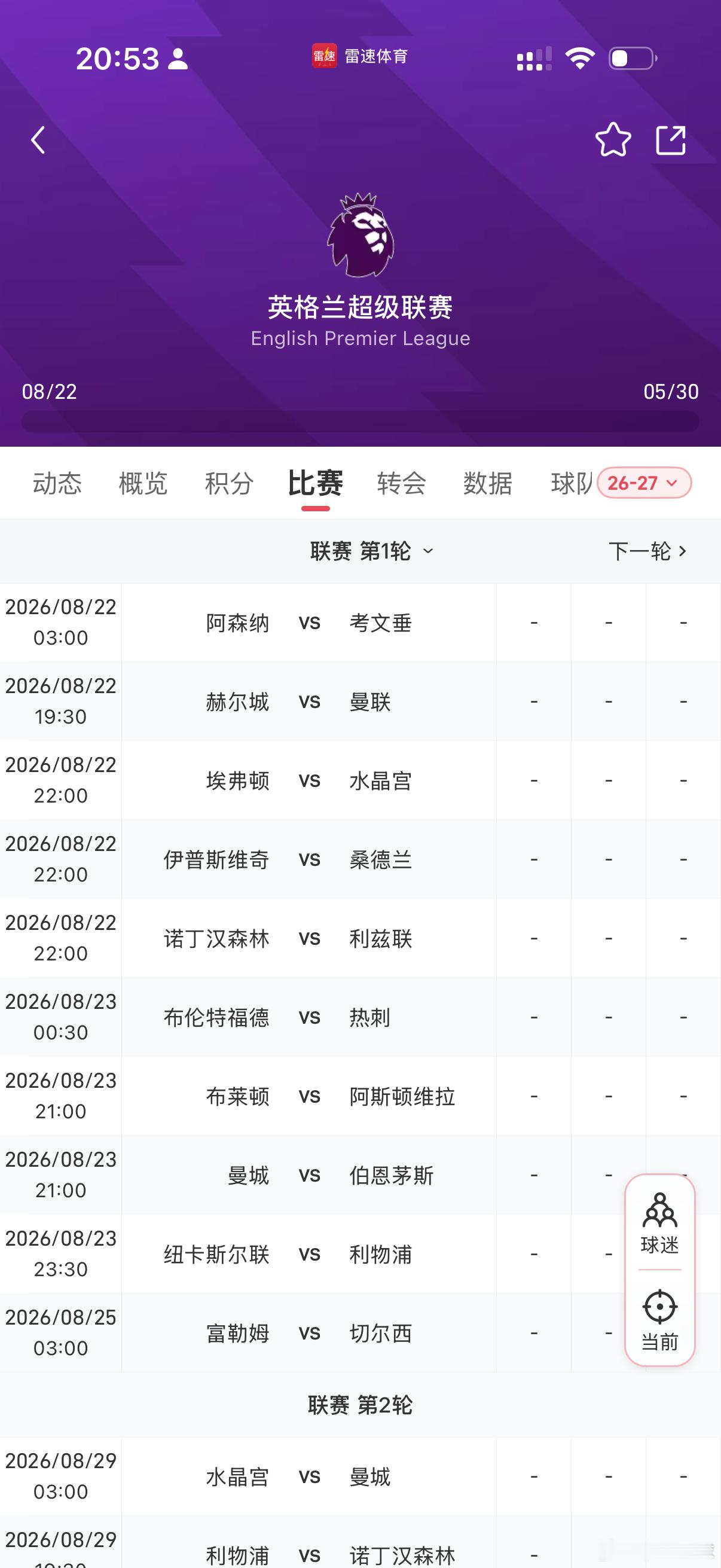This screenshot has height=1568, width=721.
Task: Switch to the 积分 tab
Action: pos(230,483)
